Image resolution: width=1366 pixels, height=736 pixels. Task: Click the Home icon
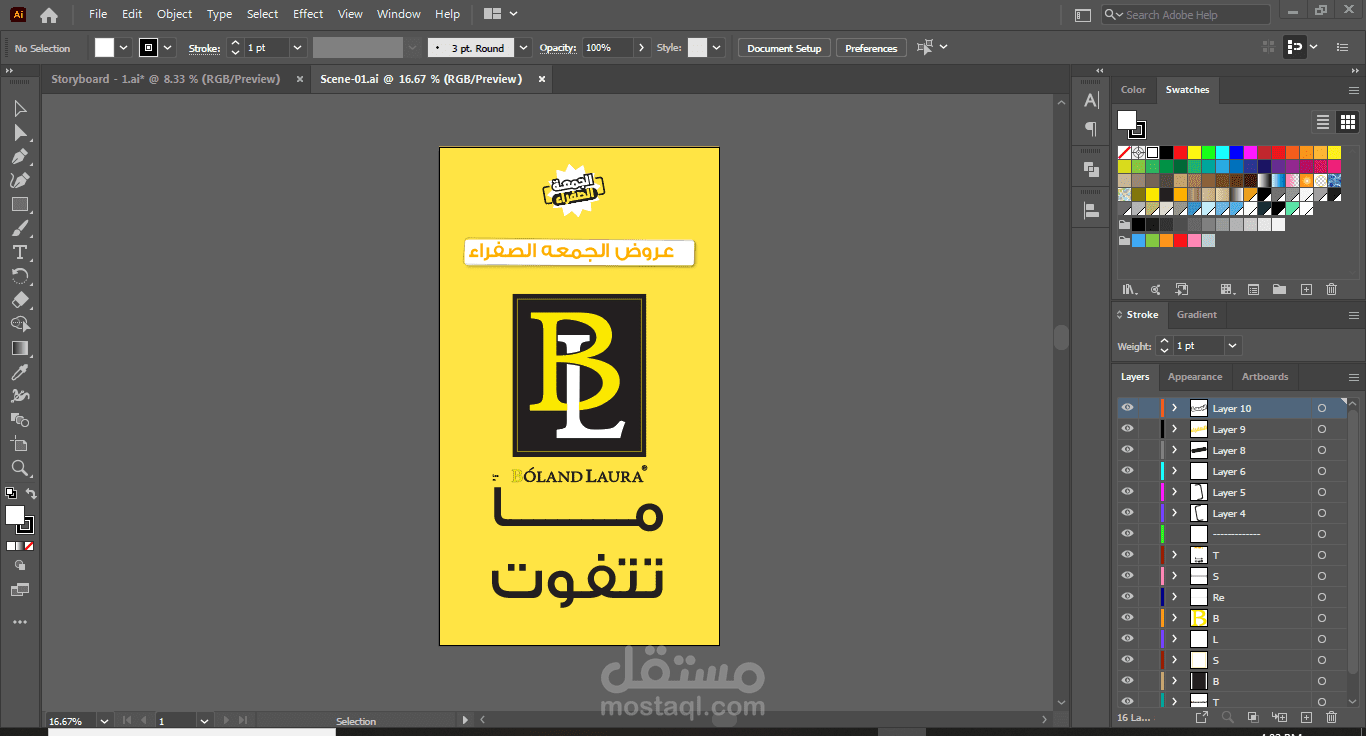[48, 15]
